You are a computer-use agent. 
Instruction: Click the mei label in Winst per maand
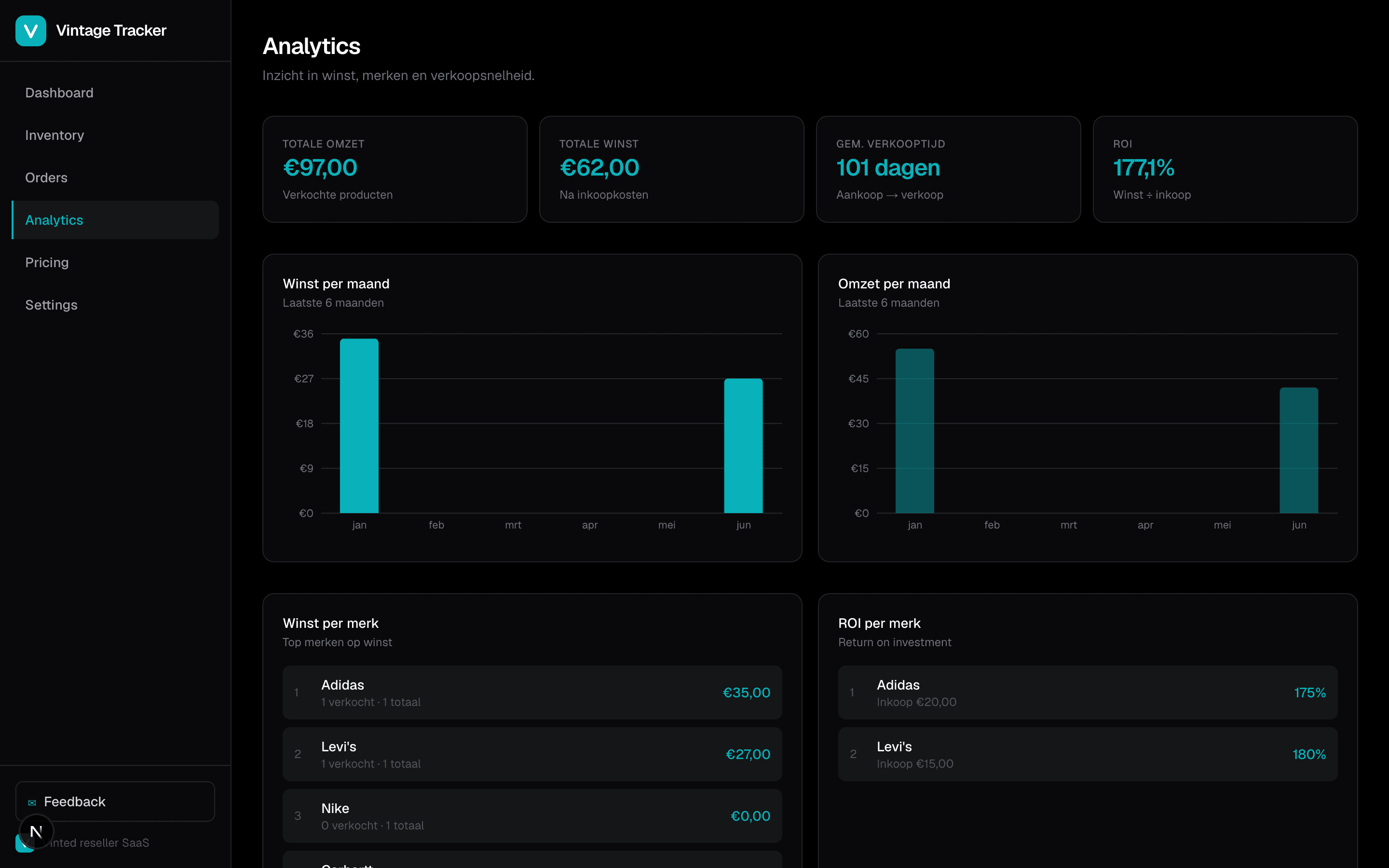pos(667,525)
